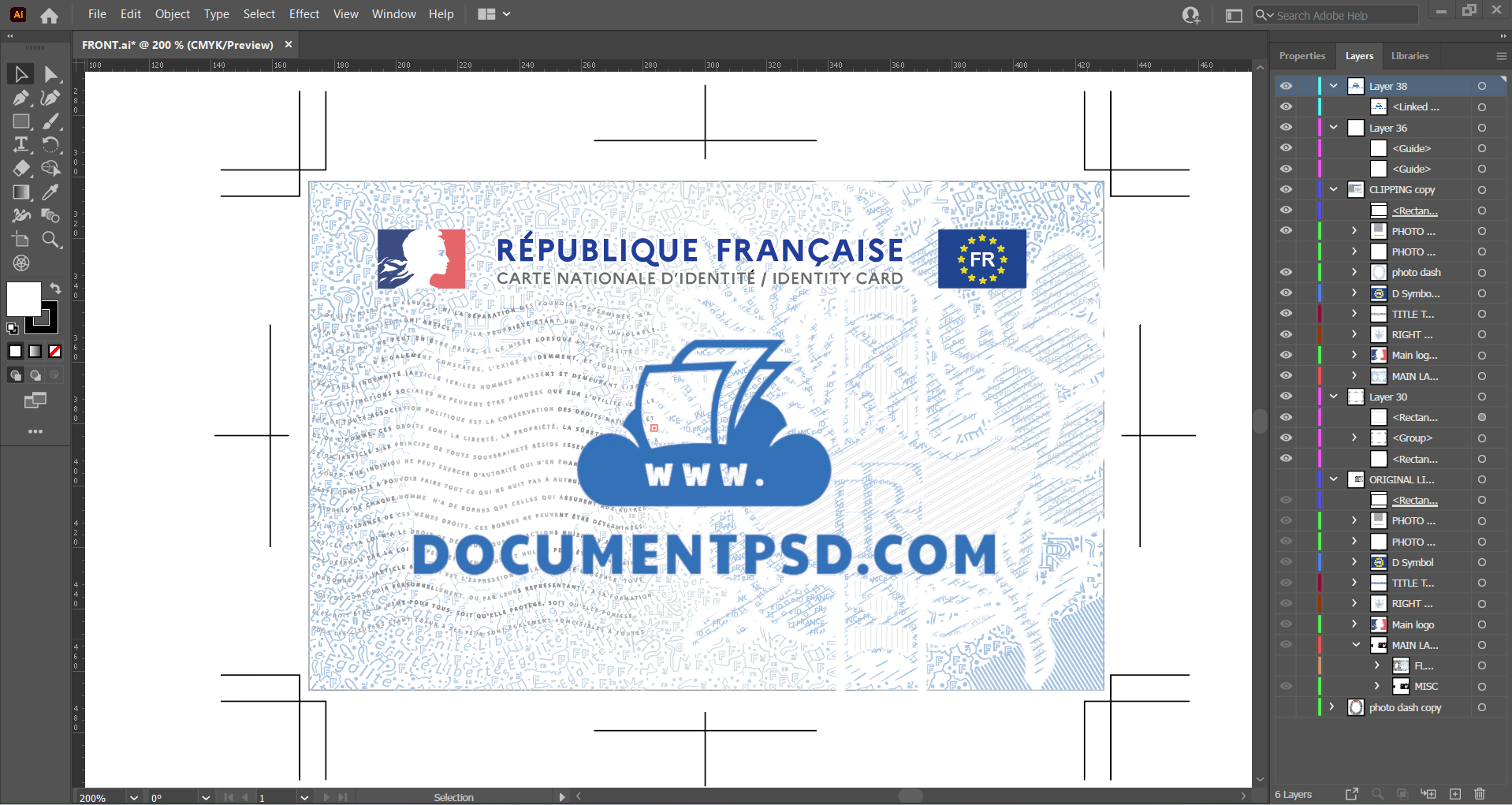Select the Zoom tool magnifier
Image resolution: width=1512 pixels, height=805 pixels.
tap(51, 239)
